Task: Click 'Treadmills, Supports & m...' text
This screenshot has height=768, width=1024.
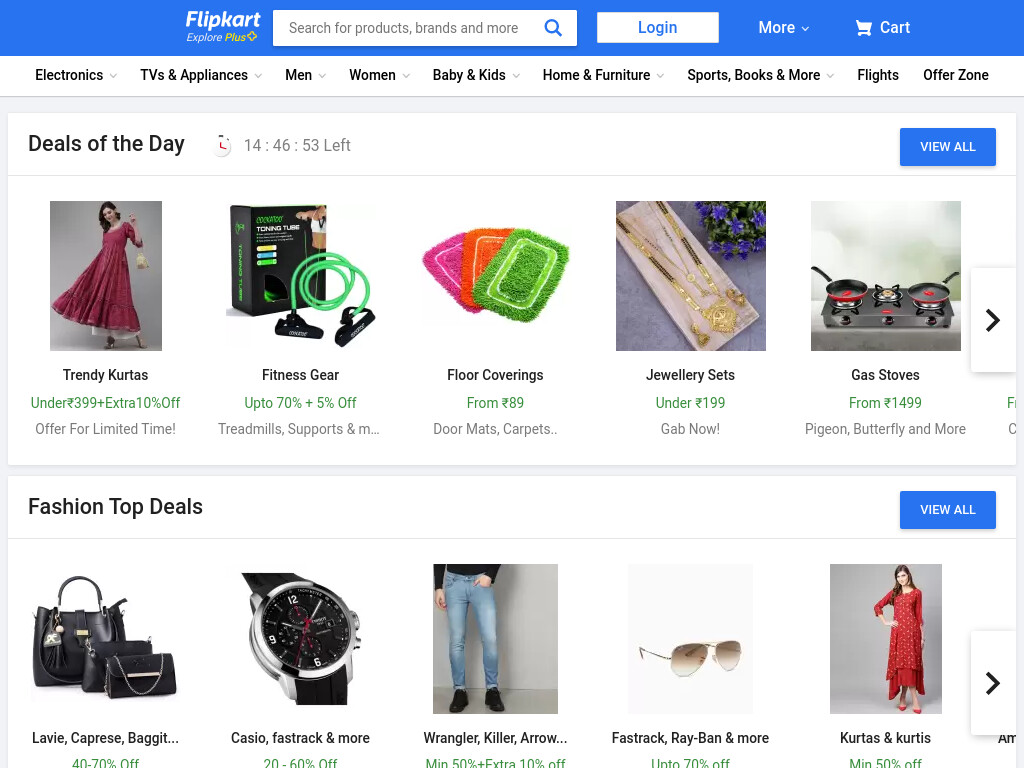Action: coord(298,429)
